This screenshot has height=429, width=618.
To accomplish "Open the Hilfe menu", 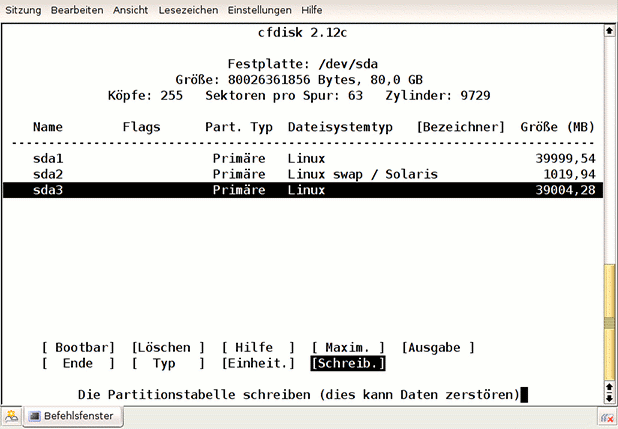I will [x=312, y=10].
